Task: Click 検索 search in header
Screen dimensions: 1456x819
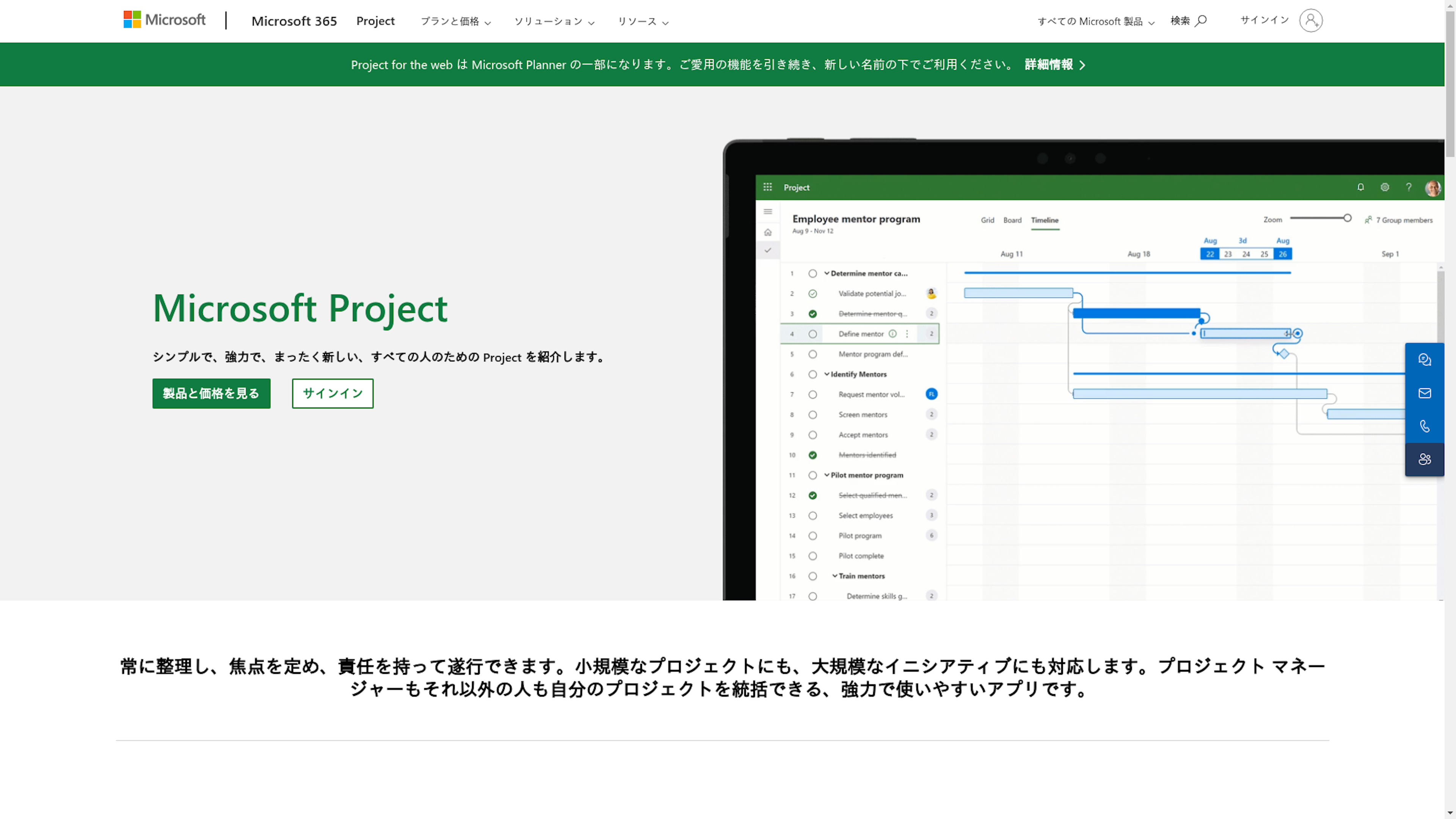Action: coord(1188,21)
